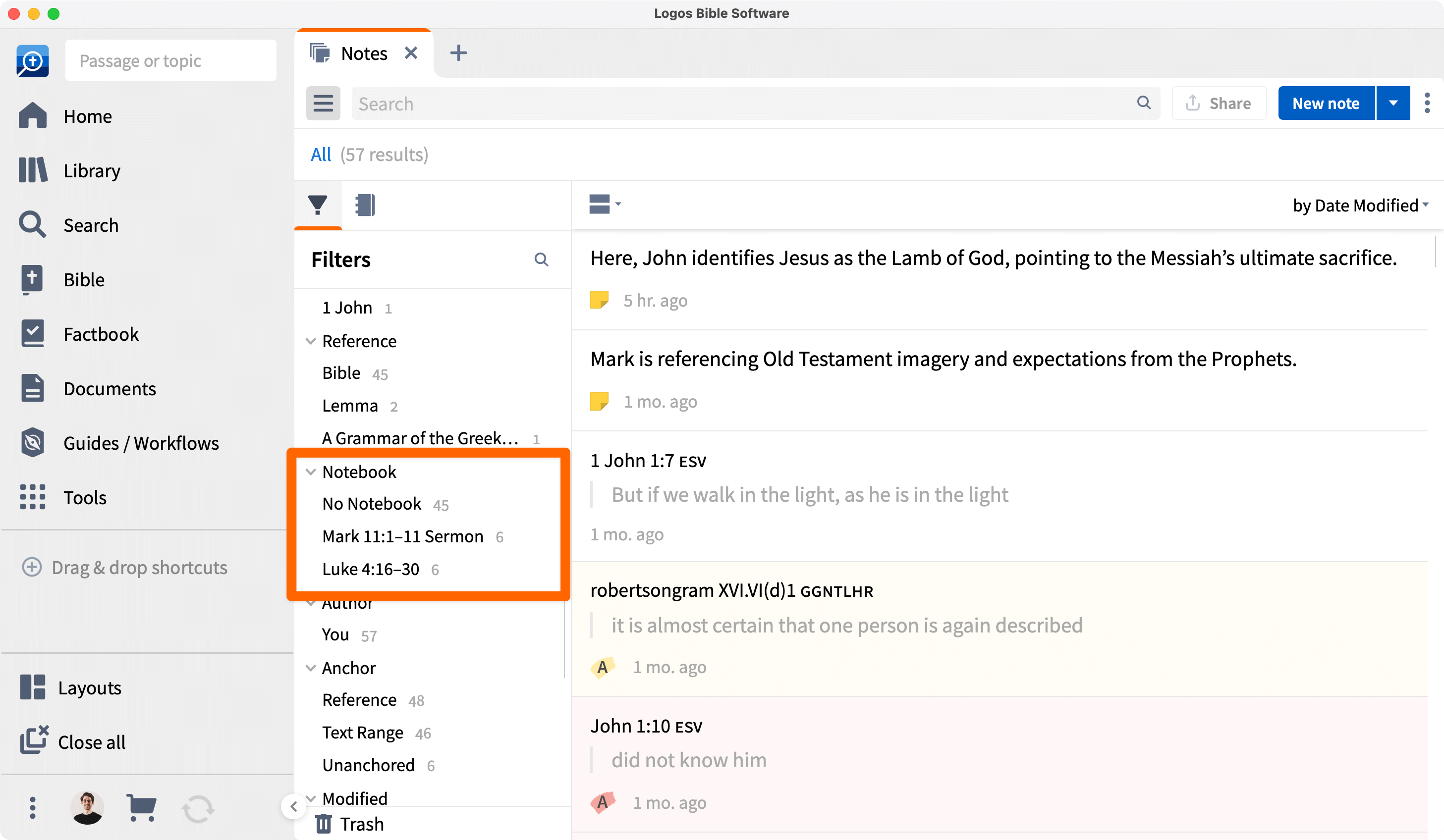
Task: Click the All results link
Action: (x=320, y=154)
